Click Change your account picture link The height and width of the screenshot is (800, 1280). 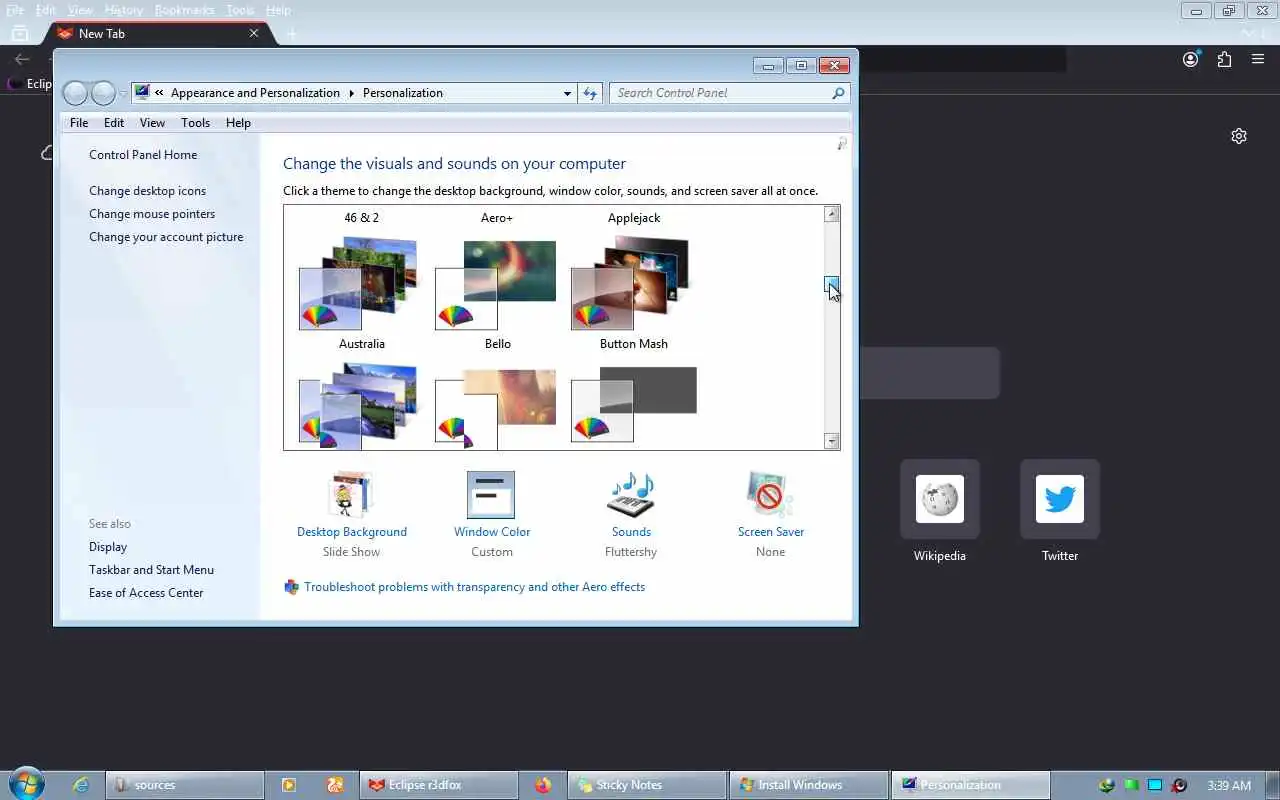[166, 237]
